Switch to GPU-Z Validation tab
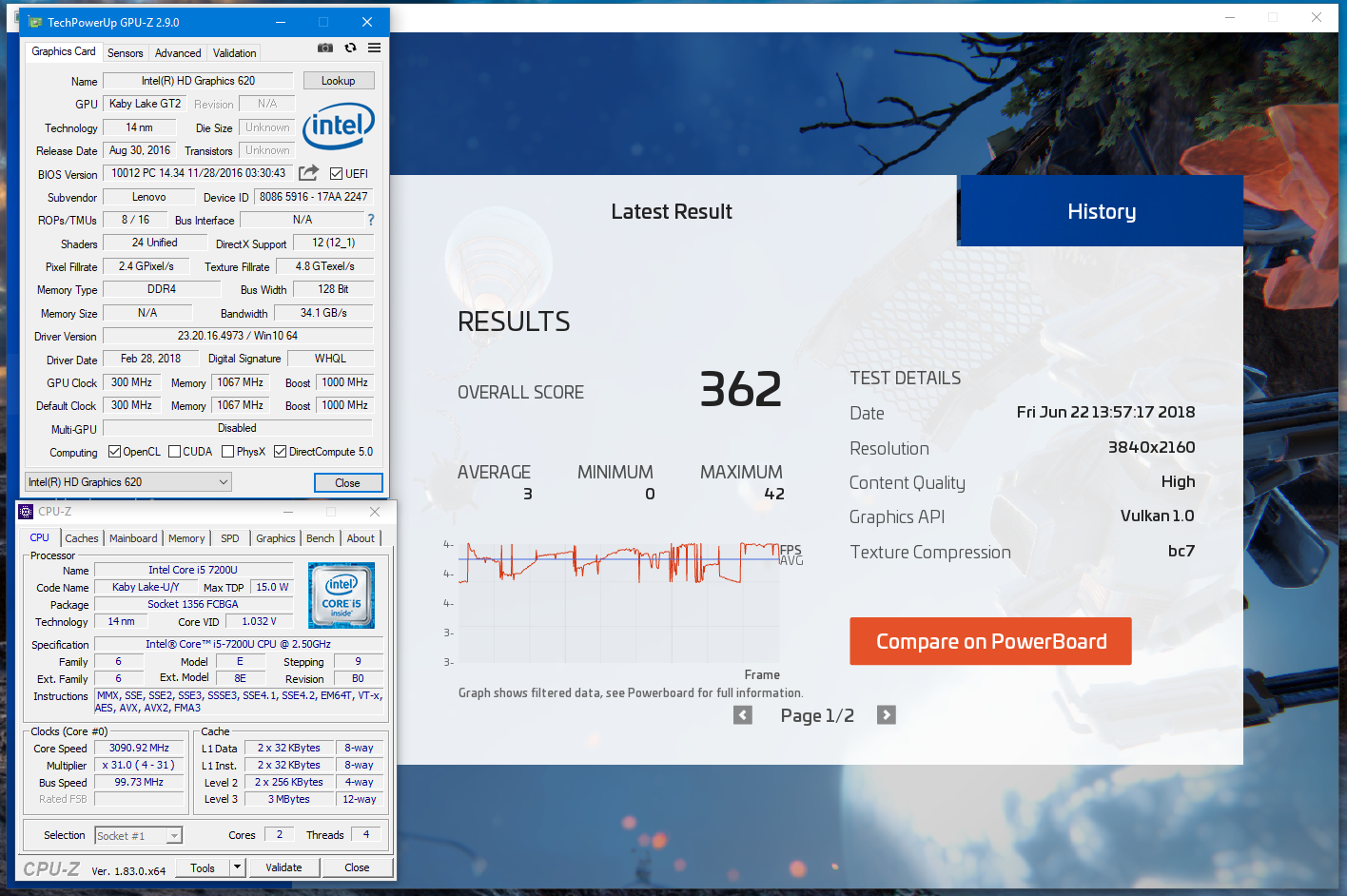This screenshot has width=1347, height=896. coord(234,53)
